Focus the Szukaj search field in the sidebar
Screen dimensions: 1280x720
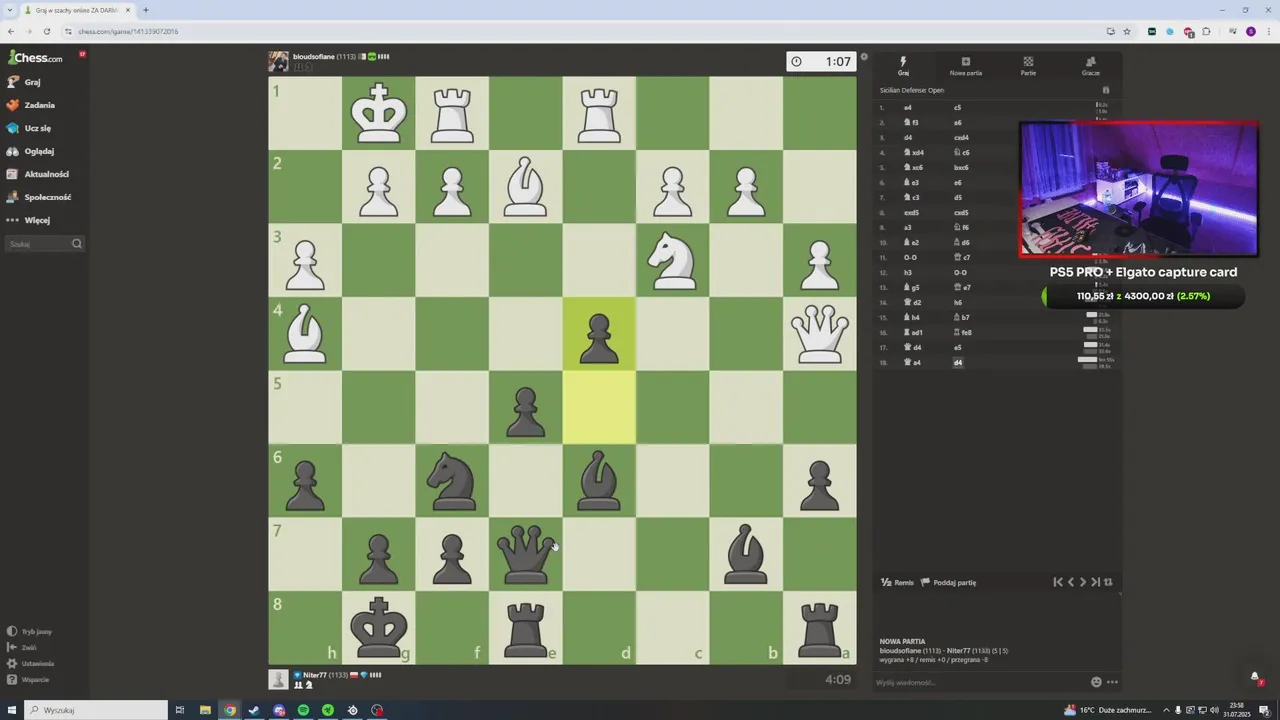click(x=45, y=244)
